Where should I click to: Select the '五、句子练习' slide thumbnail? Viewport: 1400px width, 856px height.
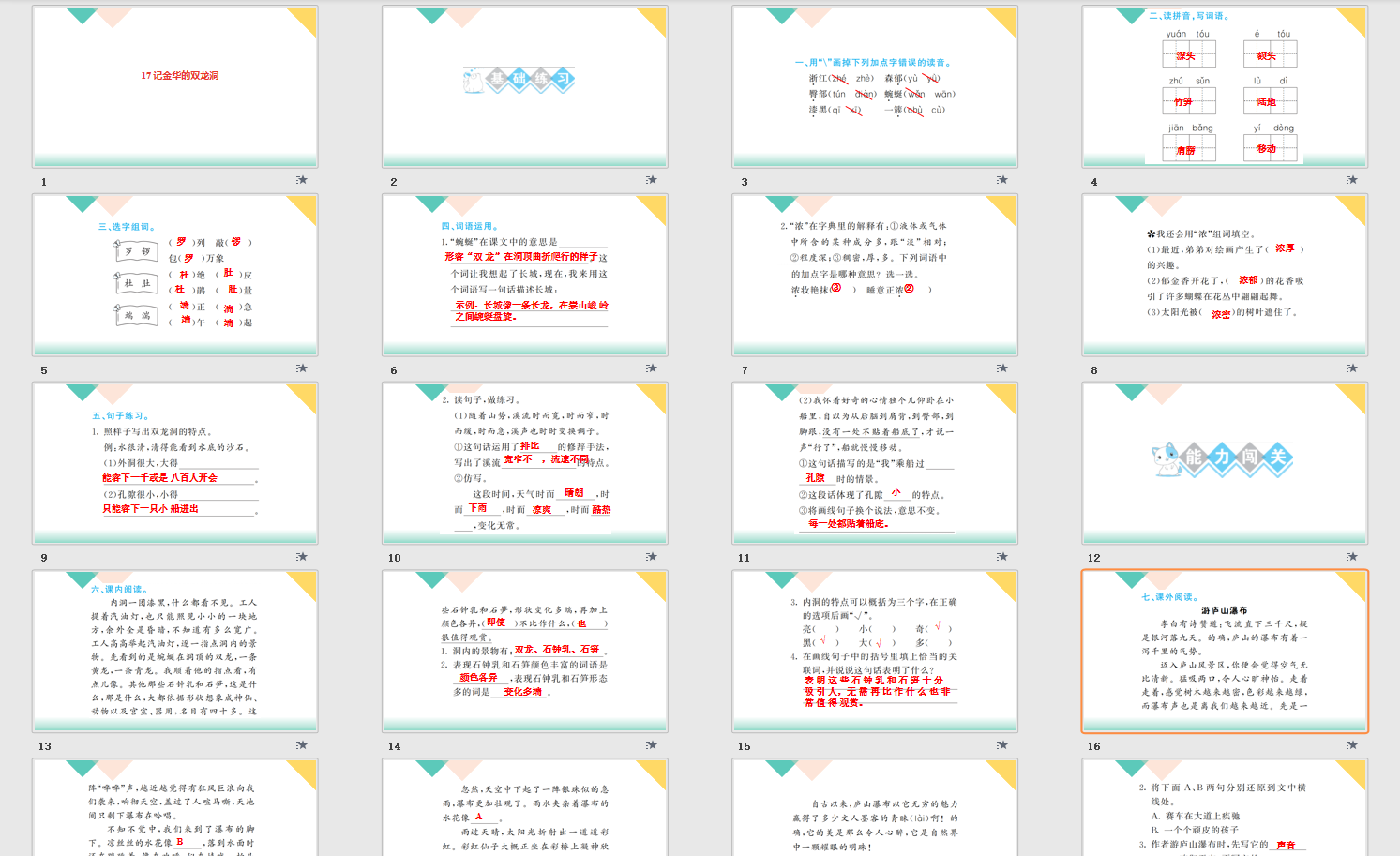click(175, 463)
